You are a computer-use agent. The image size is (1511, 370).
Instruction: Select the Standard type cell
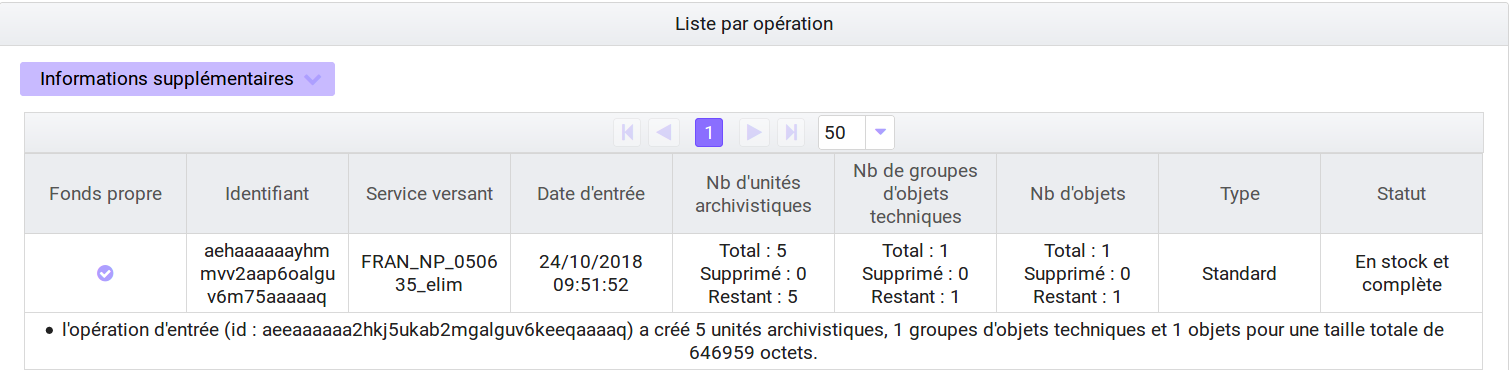point(1239,273)
